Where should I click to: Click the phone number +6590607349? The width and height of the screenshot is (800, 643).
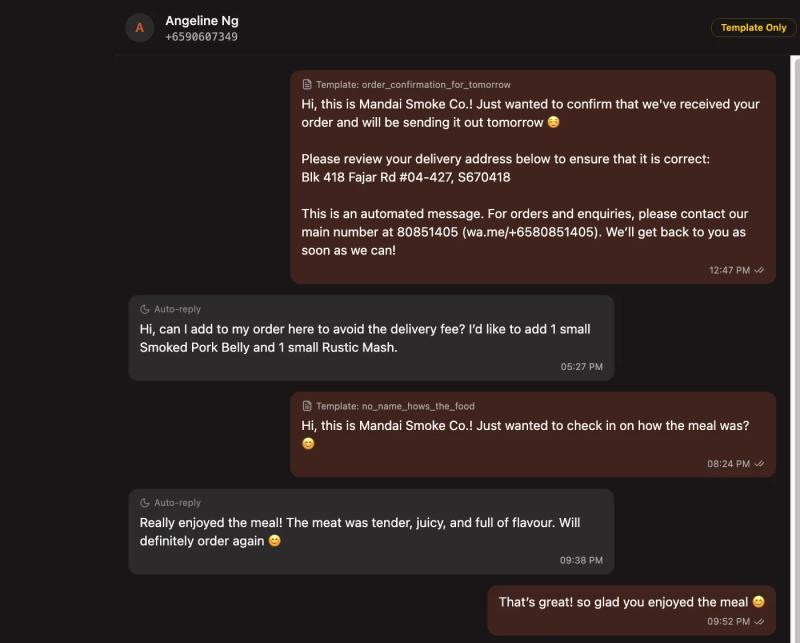201,37
